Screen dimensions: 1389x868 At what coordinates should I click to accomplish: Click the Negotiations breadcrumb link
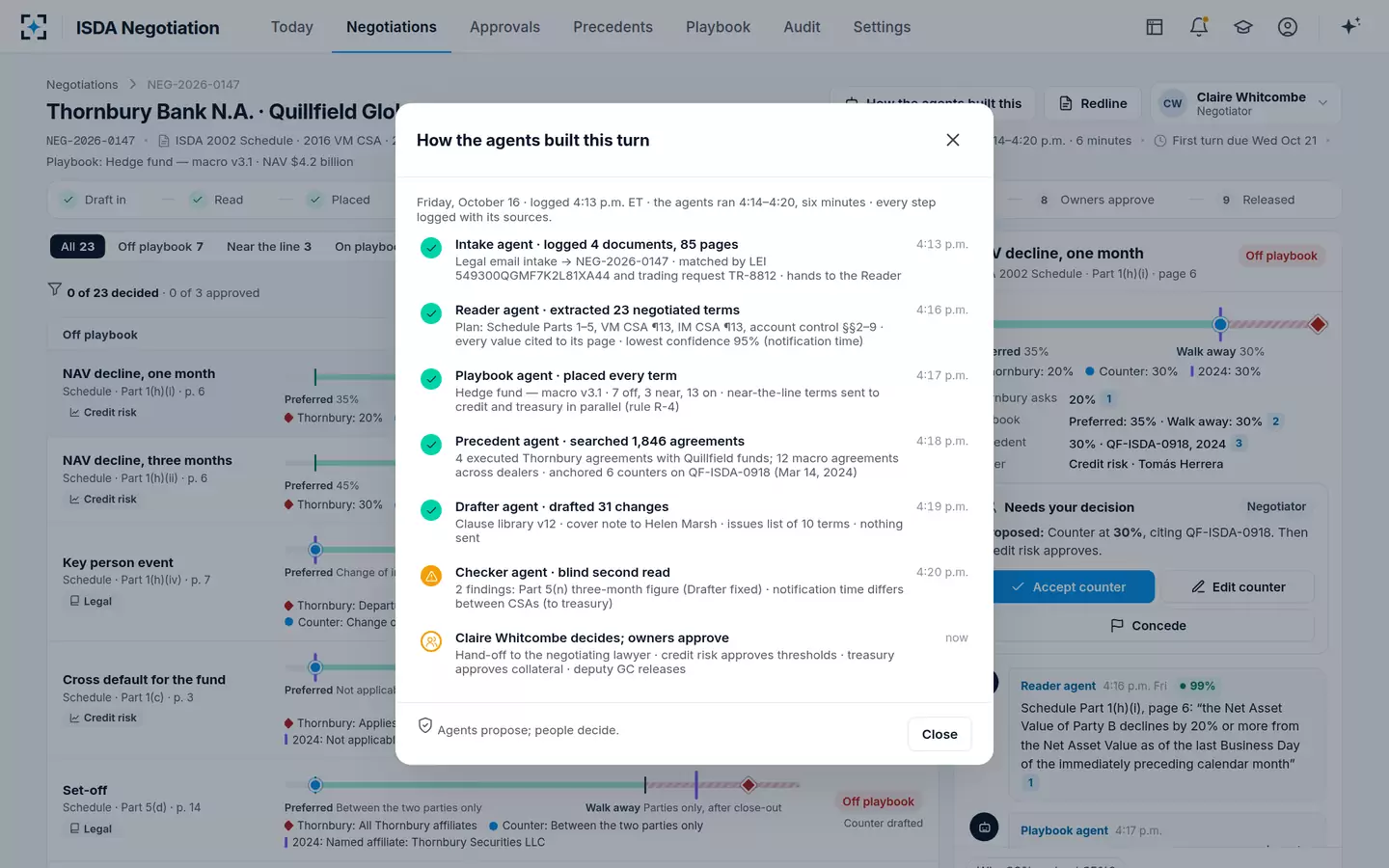[82, 85]
